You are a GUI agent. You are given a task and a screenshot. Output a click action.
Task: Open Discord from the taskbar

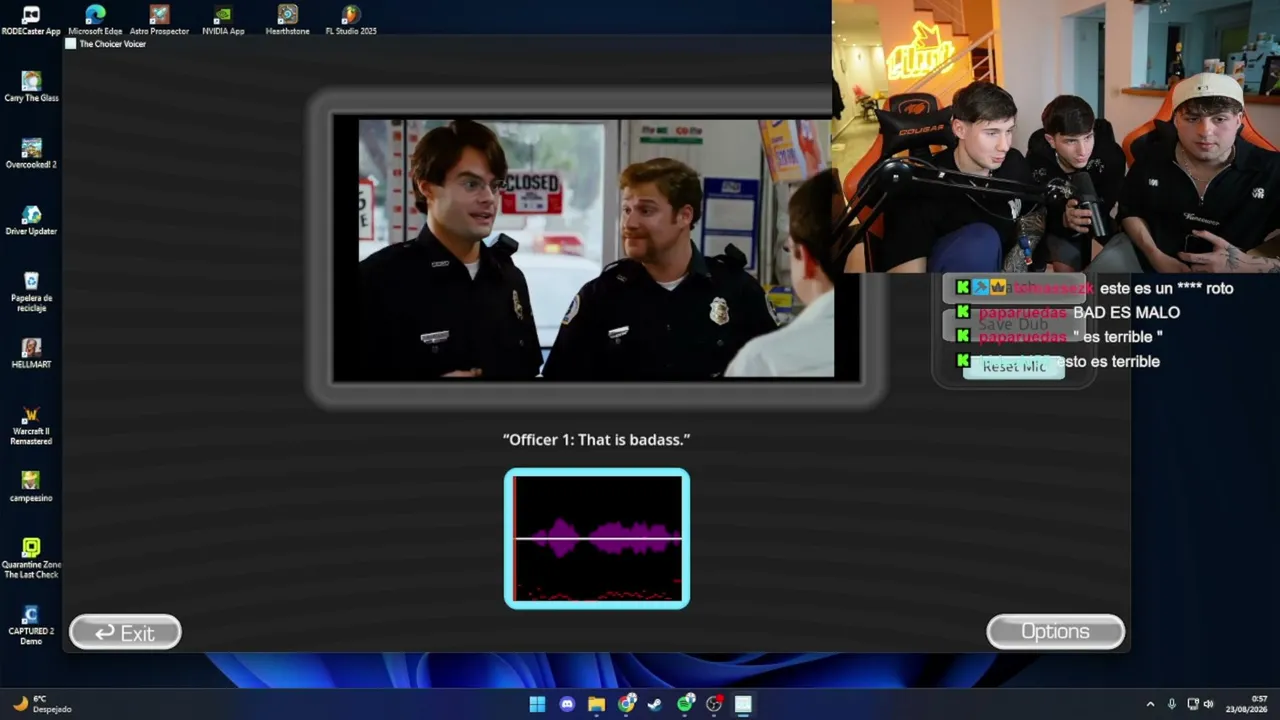tap(567, 704)
